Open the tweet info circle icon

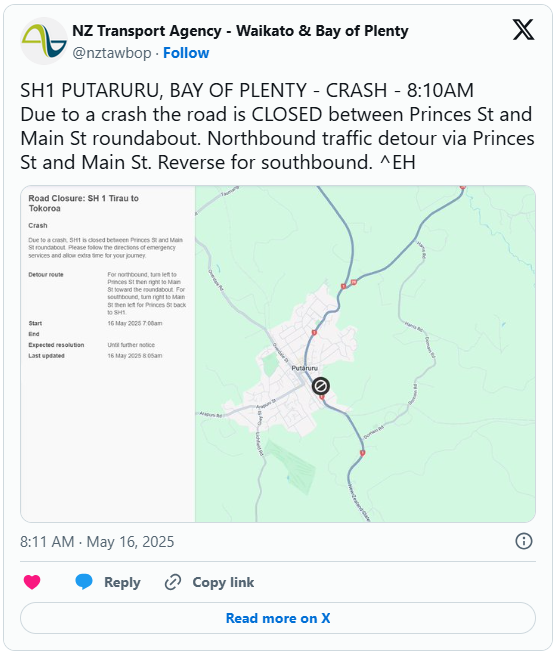click(x=524, y=541)
